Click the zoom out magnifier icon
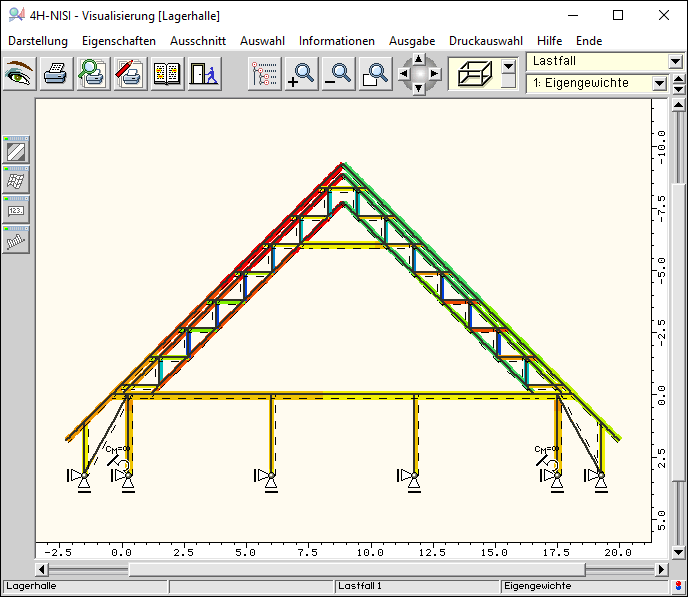Viewport: 688px width, 597px height. point(338,74)
